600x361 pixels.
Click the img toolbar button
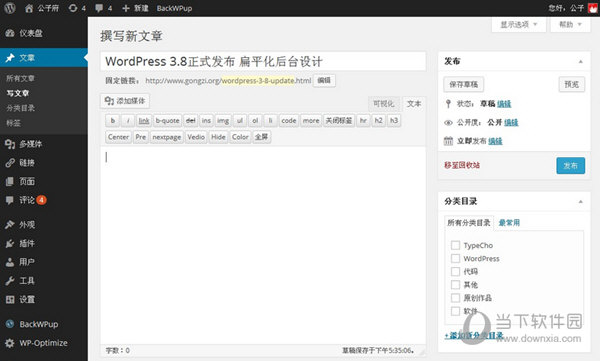pyautogui.click(x=223, y=121)
